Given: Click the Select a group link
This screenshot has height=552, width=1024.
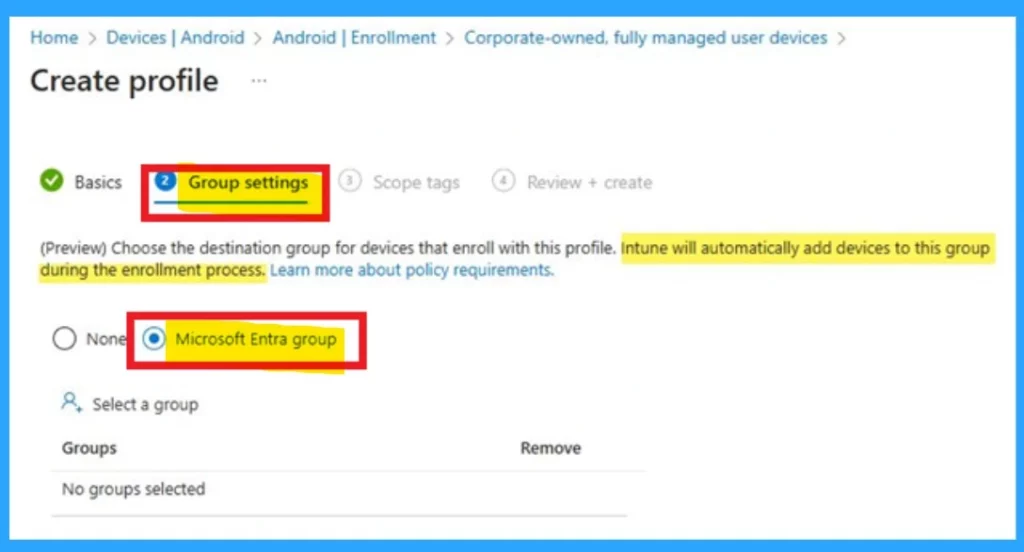Looking at the screenshot, I should (145, 405).
